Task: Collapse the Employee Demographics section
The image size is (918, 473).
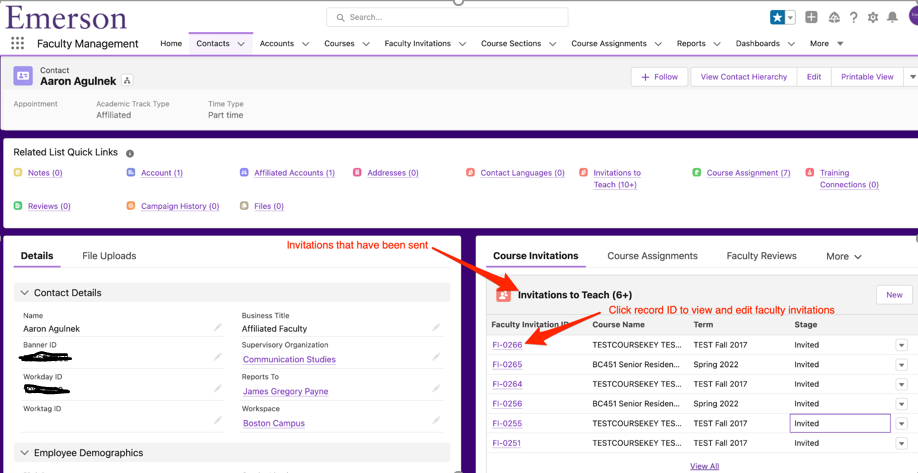Action: pyautogui.click(x=25, y=453)
